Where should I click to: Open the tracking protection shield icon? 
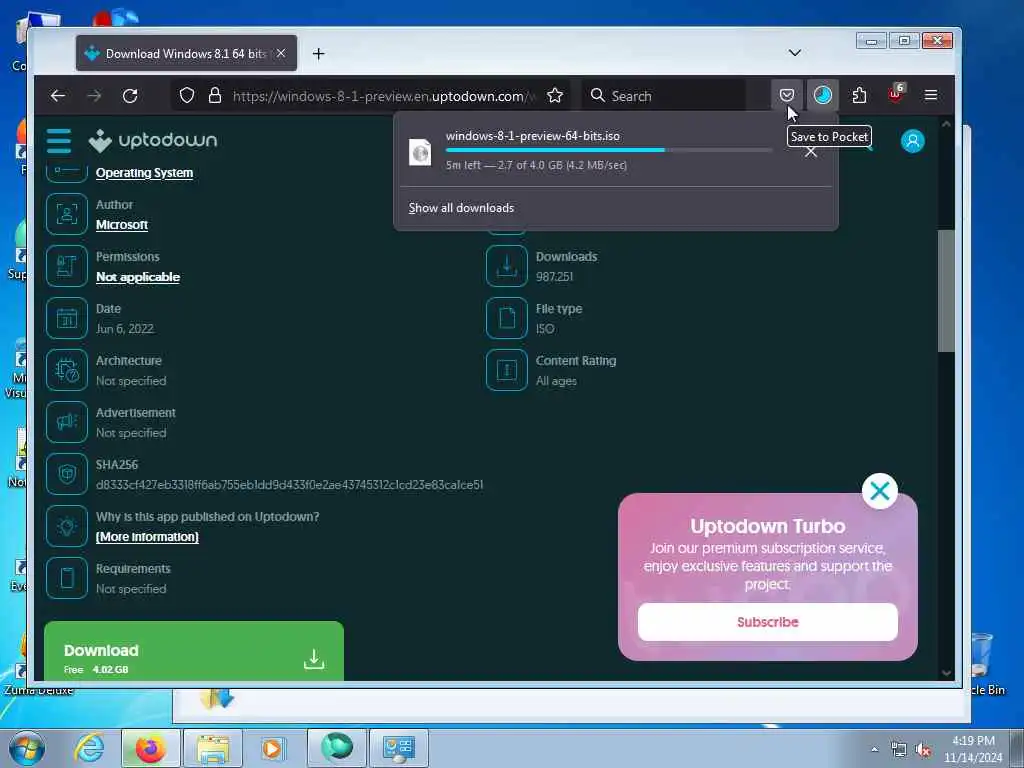tap(187, 96)
